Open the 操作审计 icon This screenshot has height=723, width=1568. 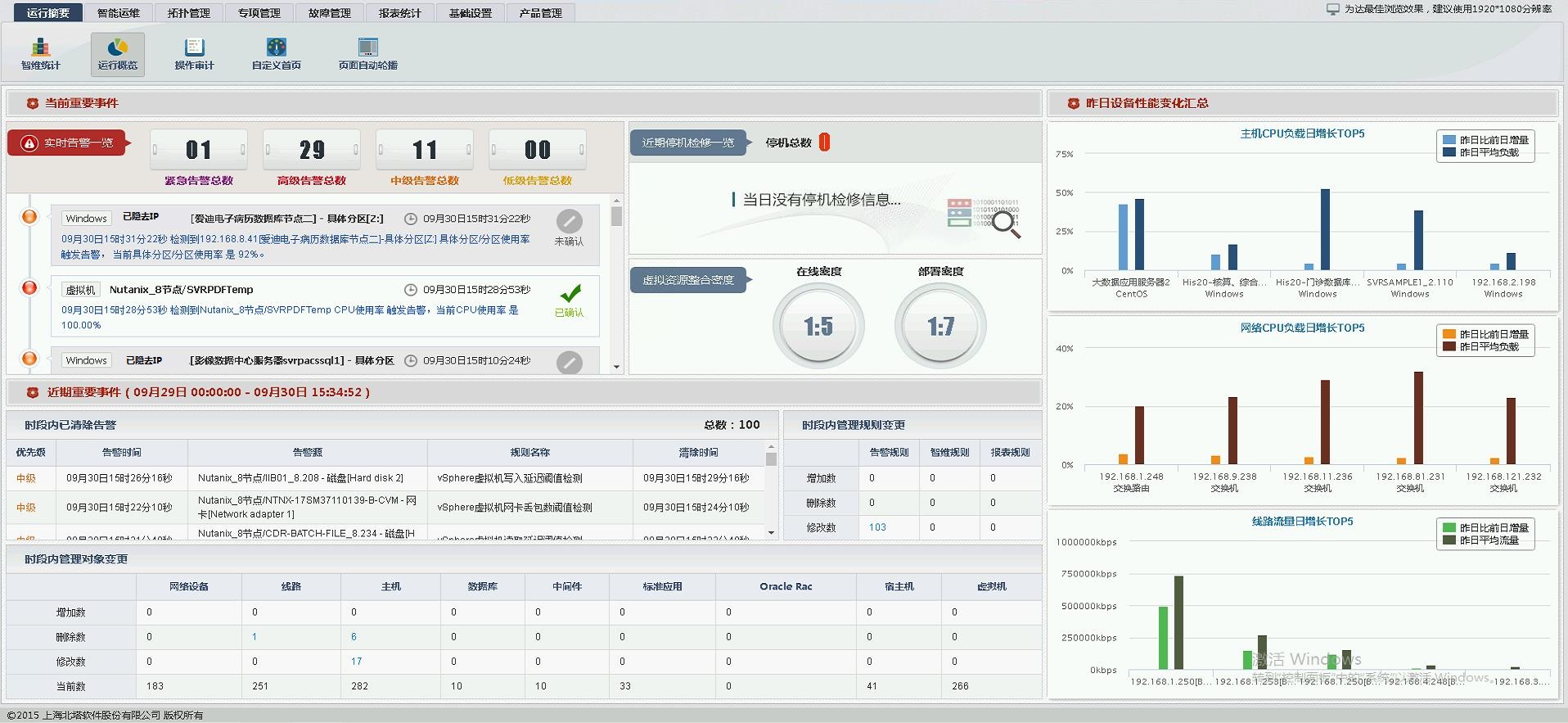pos(194,48)
